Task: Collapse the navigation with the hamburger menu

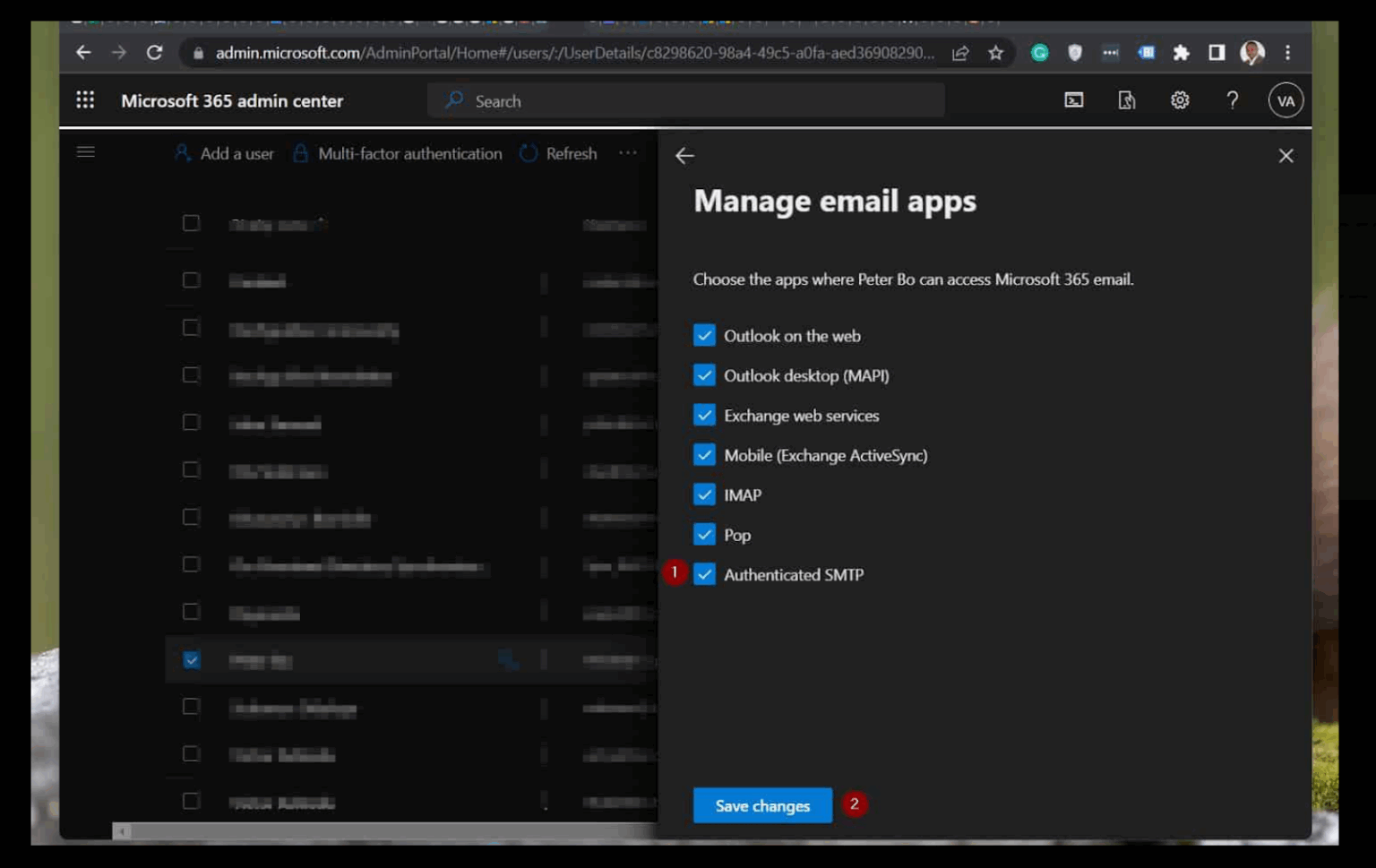Action: 86,151
